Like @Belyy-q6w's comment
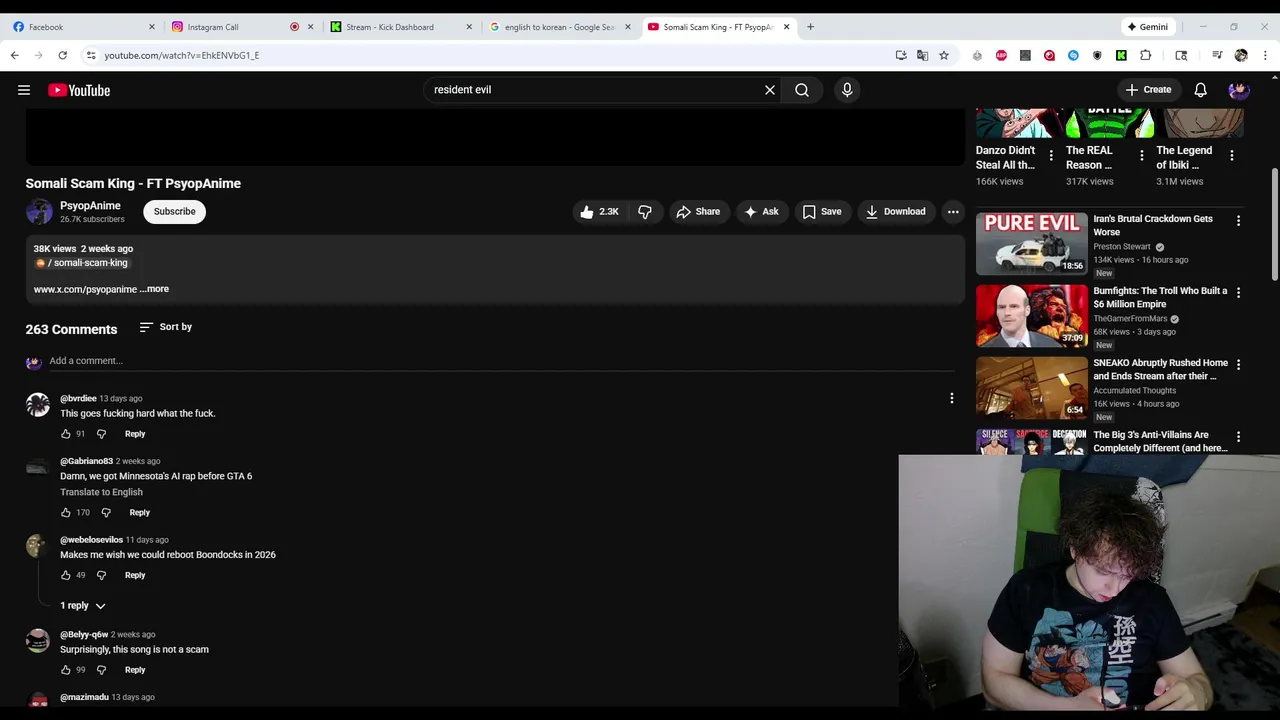Image resolution: width=1280 pixels, height=720 pixels. pos(66,670)
